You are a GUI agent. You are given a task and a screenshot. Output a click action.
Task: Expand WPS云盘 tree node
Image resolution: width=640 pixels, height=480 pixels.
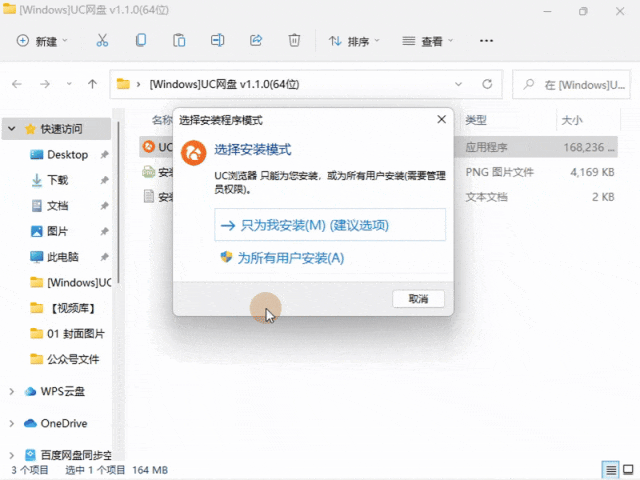(x=11, y=391)
